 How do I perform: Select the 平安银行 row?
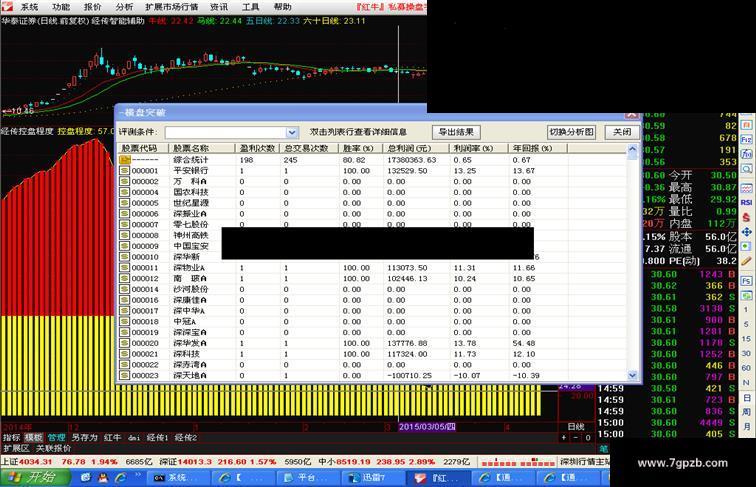pos(372,171)
